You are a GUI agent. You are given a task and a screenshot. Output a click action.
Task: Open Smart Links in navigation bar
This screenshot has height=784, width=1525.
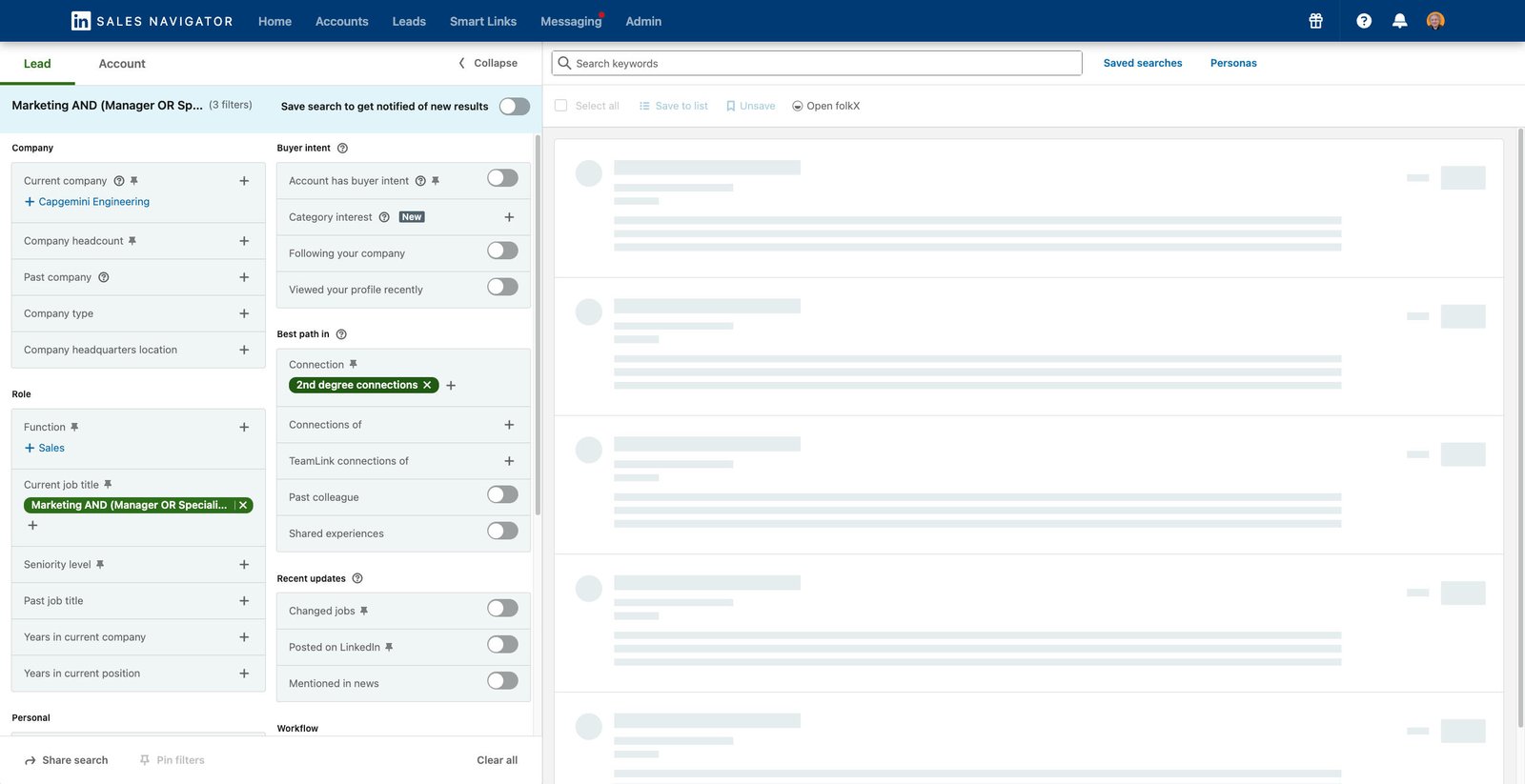pos(483,21)
